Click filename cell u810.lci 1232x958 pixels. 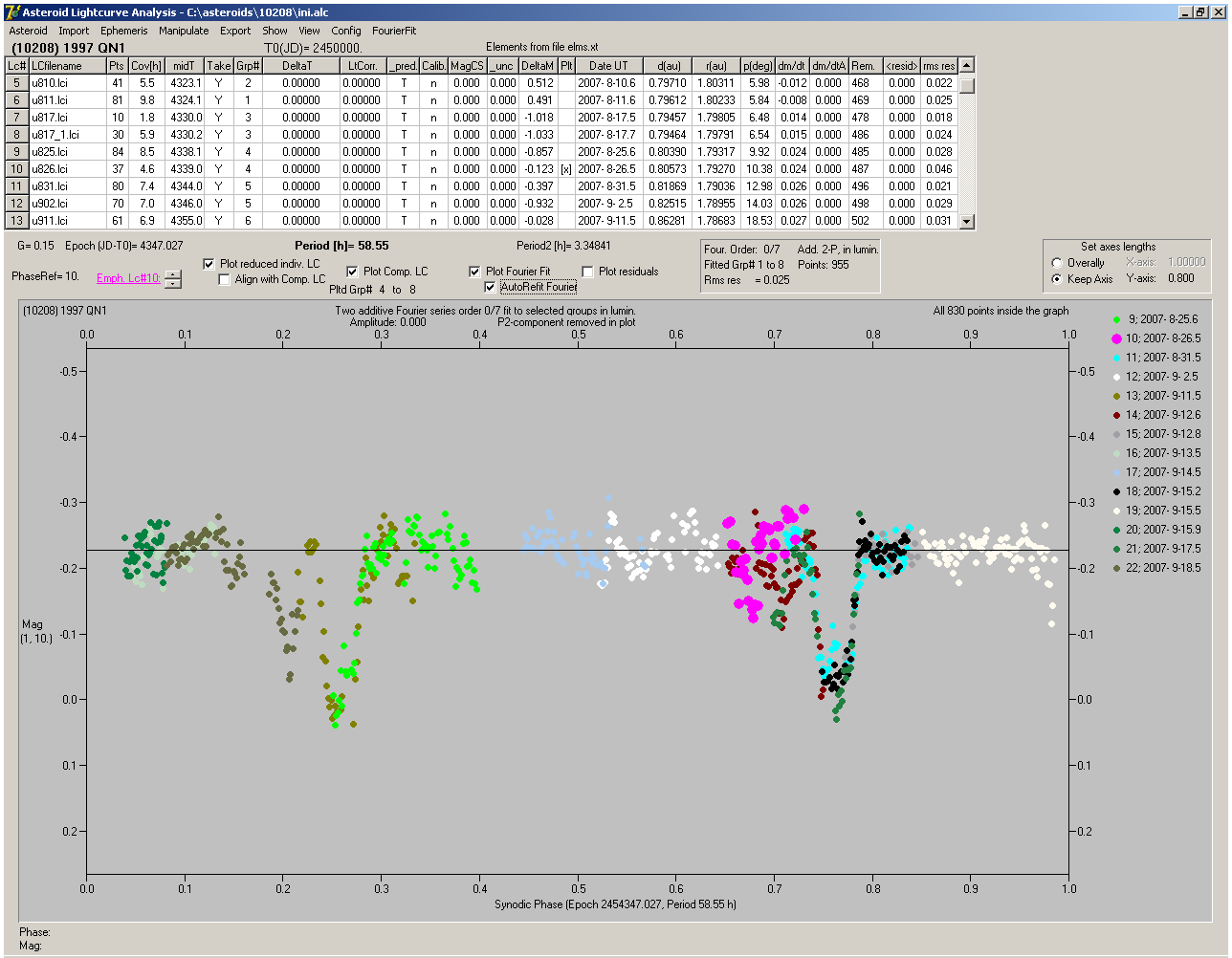point(67,83)
